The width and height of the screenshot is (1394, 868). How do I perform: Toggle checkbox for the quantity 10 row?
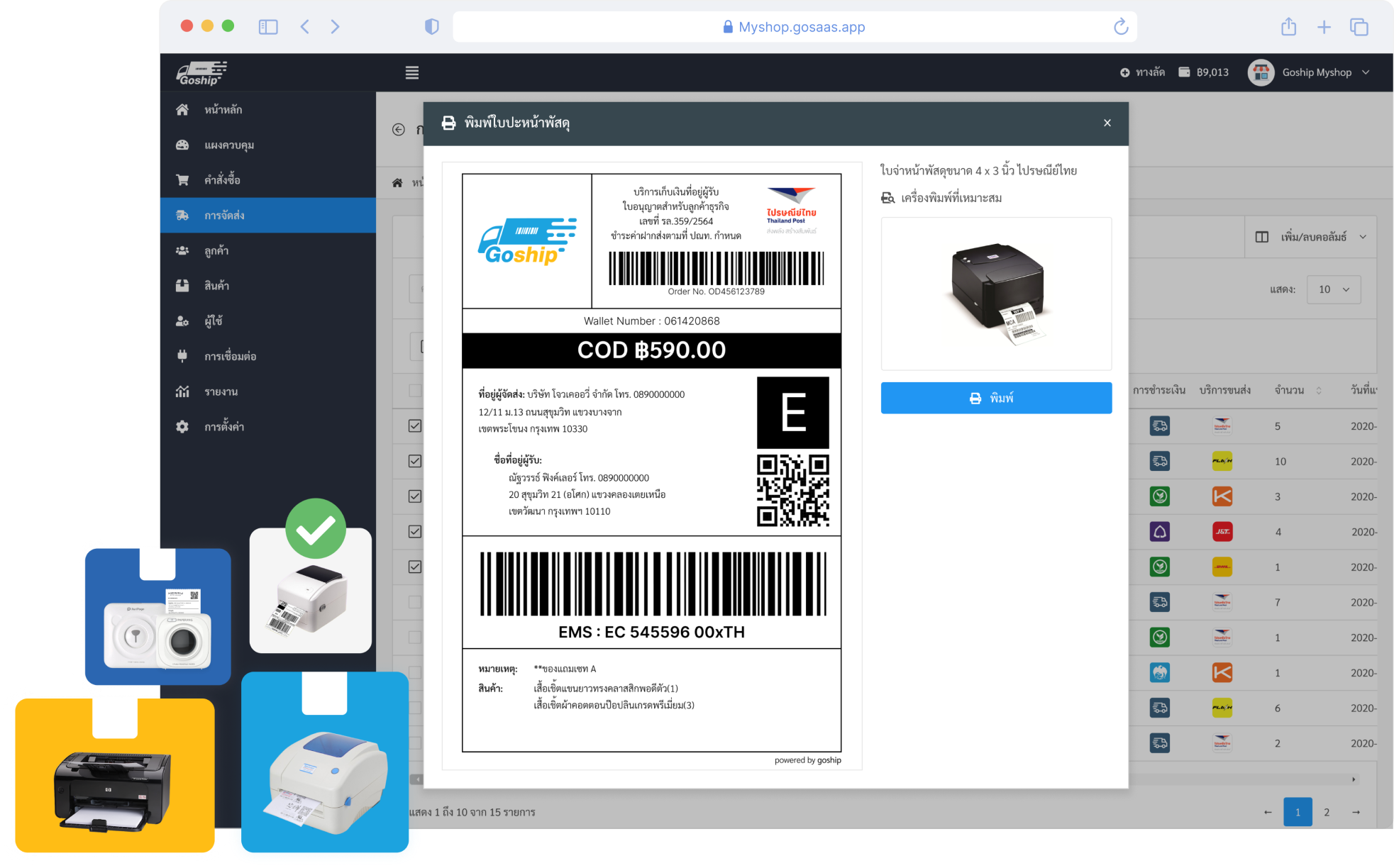tap(415, 461)
